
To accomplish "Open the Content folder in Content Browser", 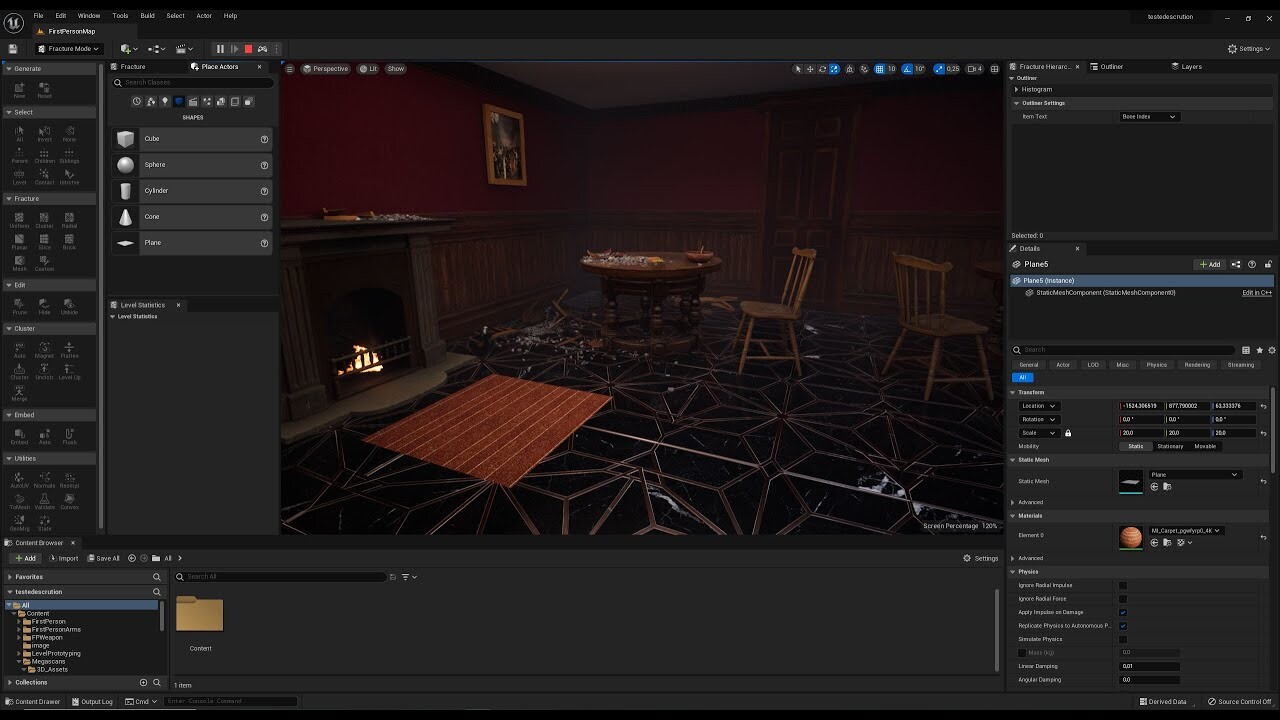I will click(200, 612).
